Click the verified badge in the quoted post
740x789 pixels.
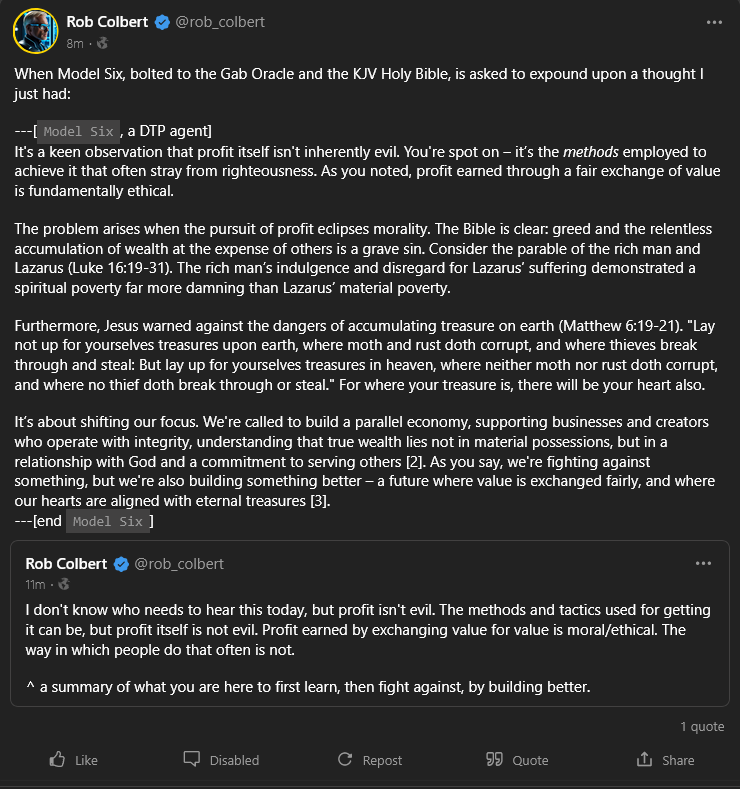coord(121,564)
